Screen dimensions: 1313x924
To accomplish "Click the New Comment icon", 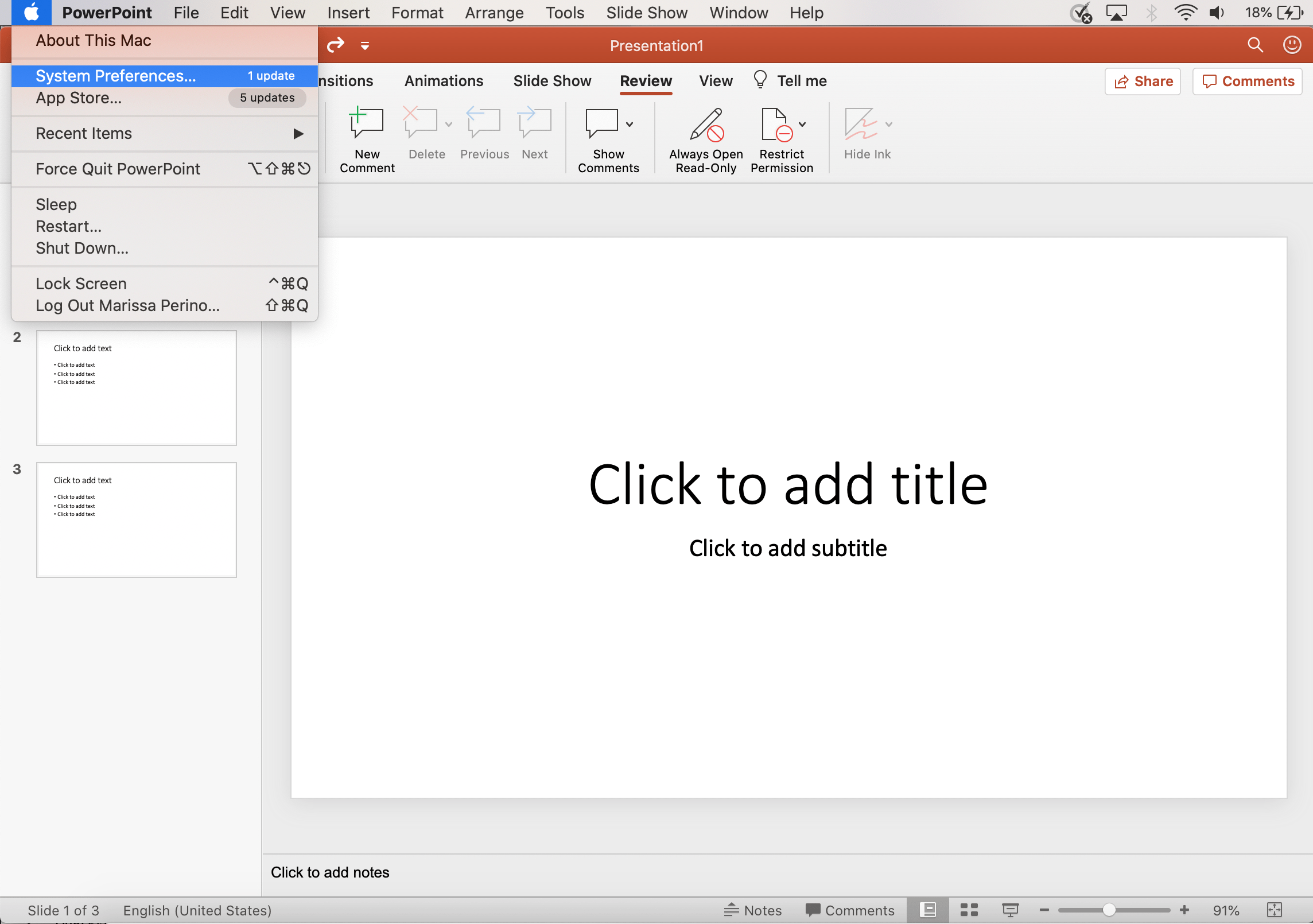I will 367,123.
